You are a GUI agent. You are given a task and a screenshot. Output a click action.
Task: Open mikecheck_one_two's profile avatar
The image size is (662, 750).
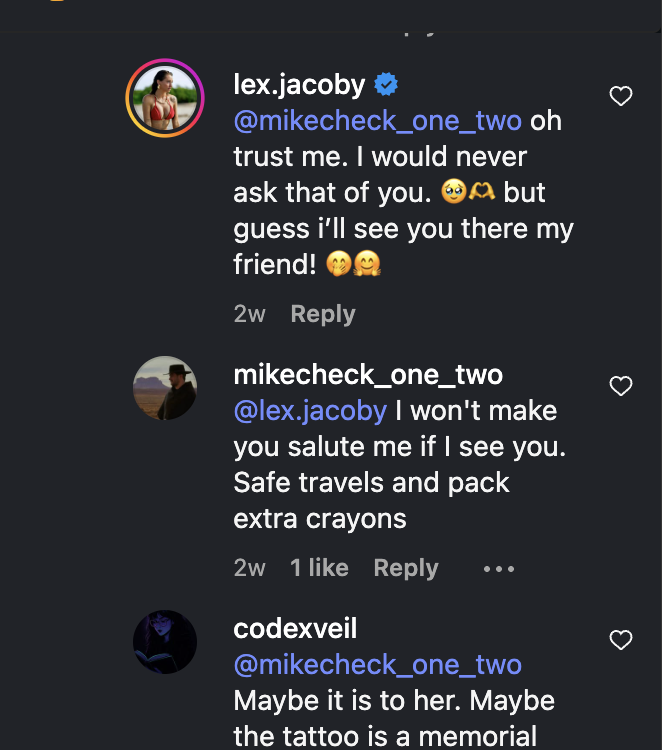point(165,388)
